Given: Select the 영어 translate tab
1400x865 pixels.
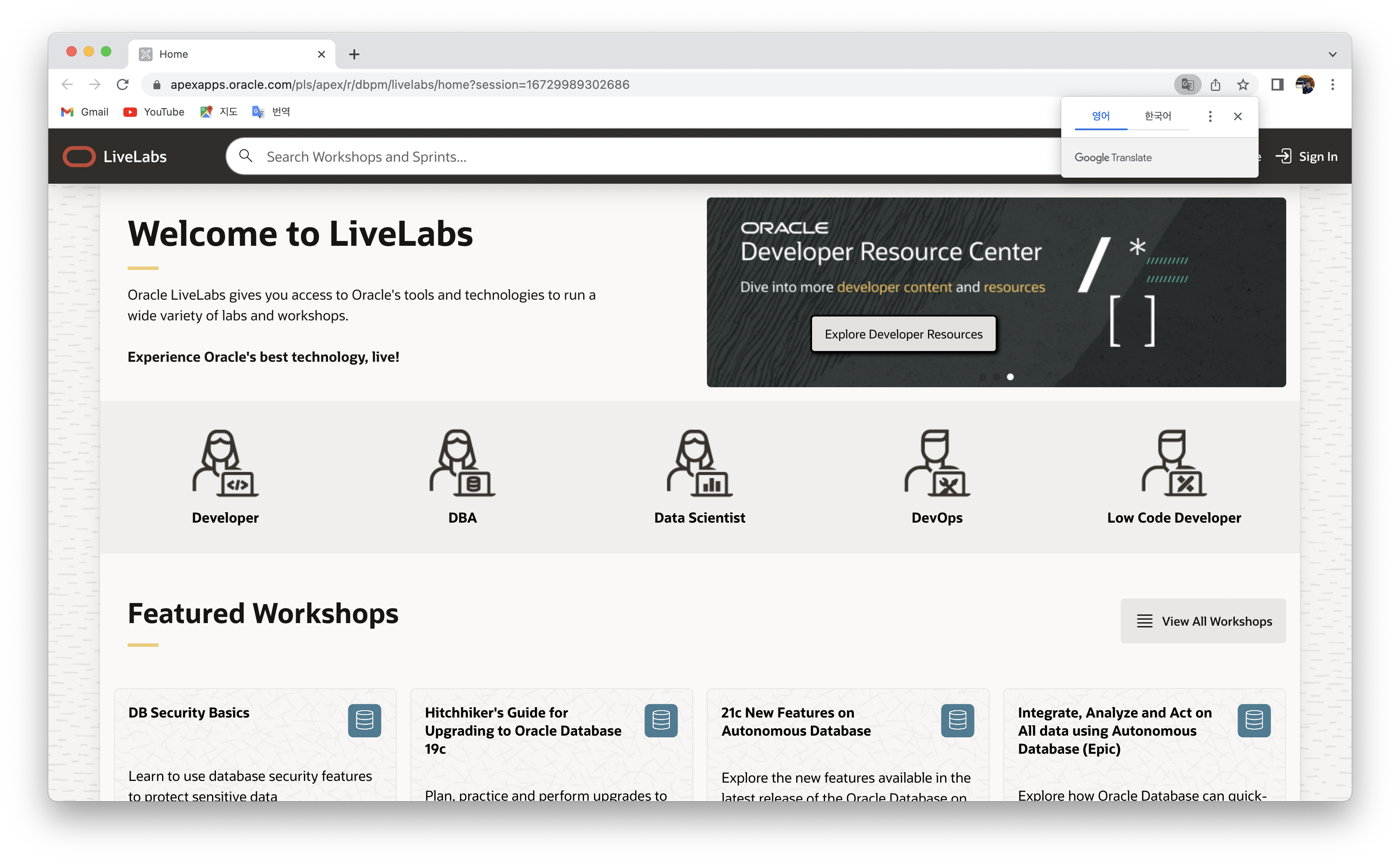Looking at the screenshot, I should pos(1100,116).
